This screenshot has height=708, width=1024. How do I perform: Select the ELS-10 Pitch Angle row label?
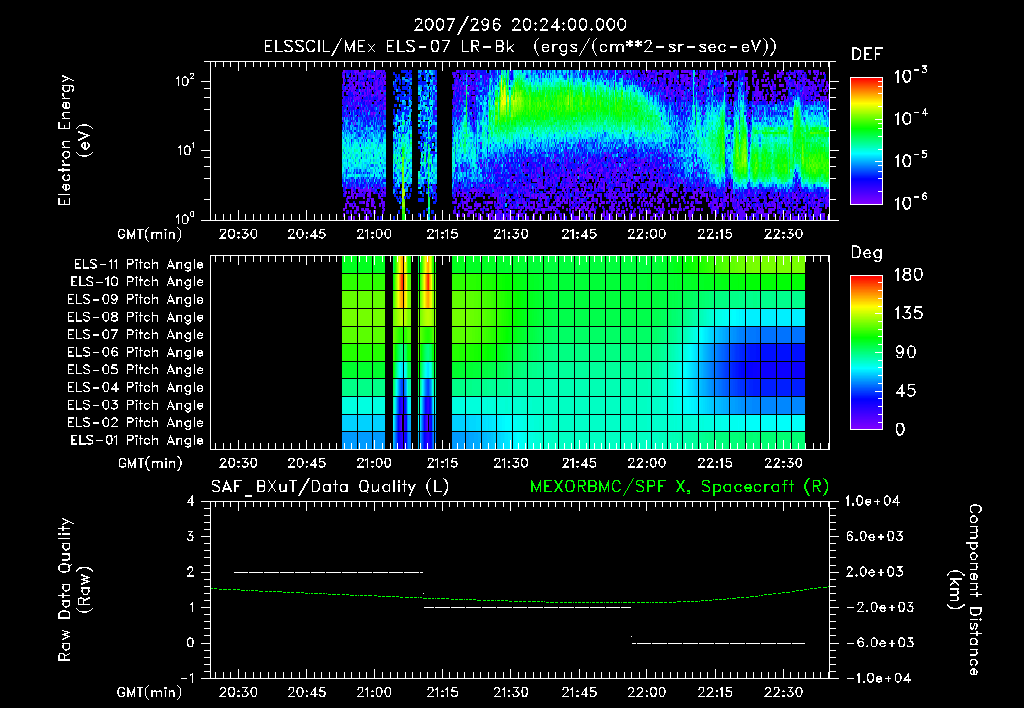click(137, 282)
